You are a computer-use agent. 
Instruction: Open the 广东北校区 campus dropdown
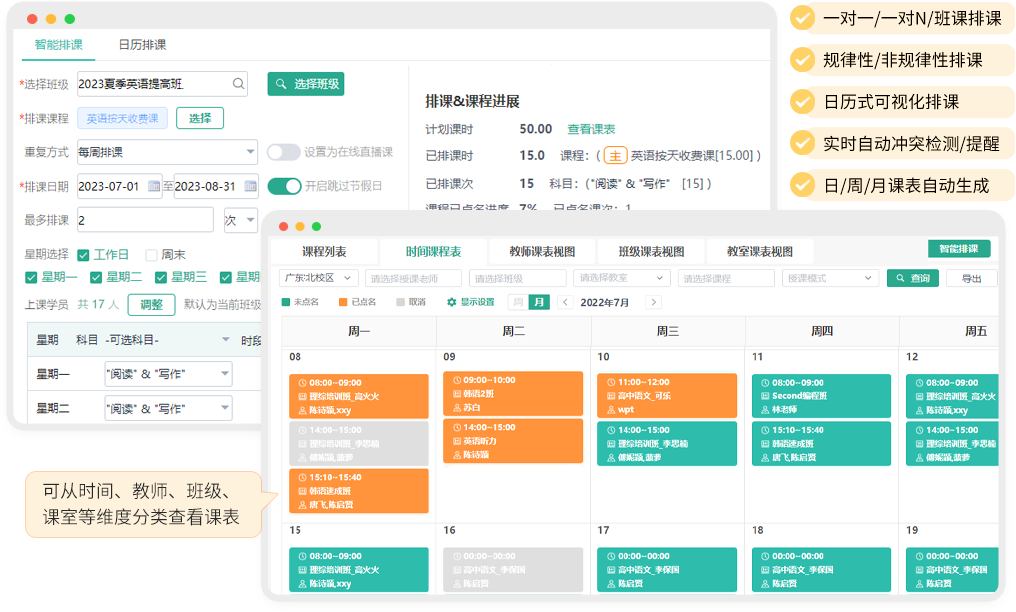tap(318, 278)
